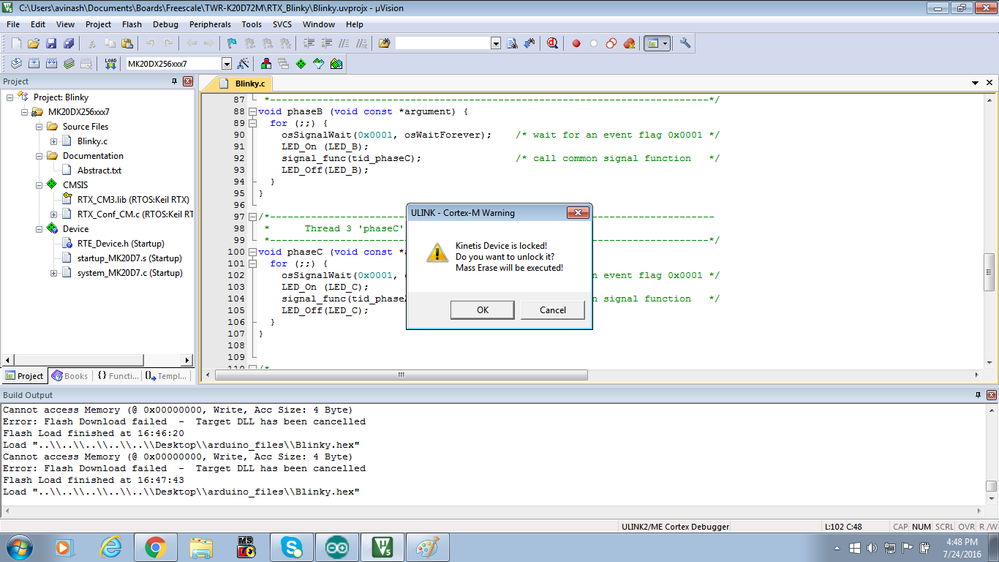
Task: Open Configuration wrench icon
Action: (685, 43)
